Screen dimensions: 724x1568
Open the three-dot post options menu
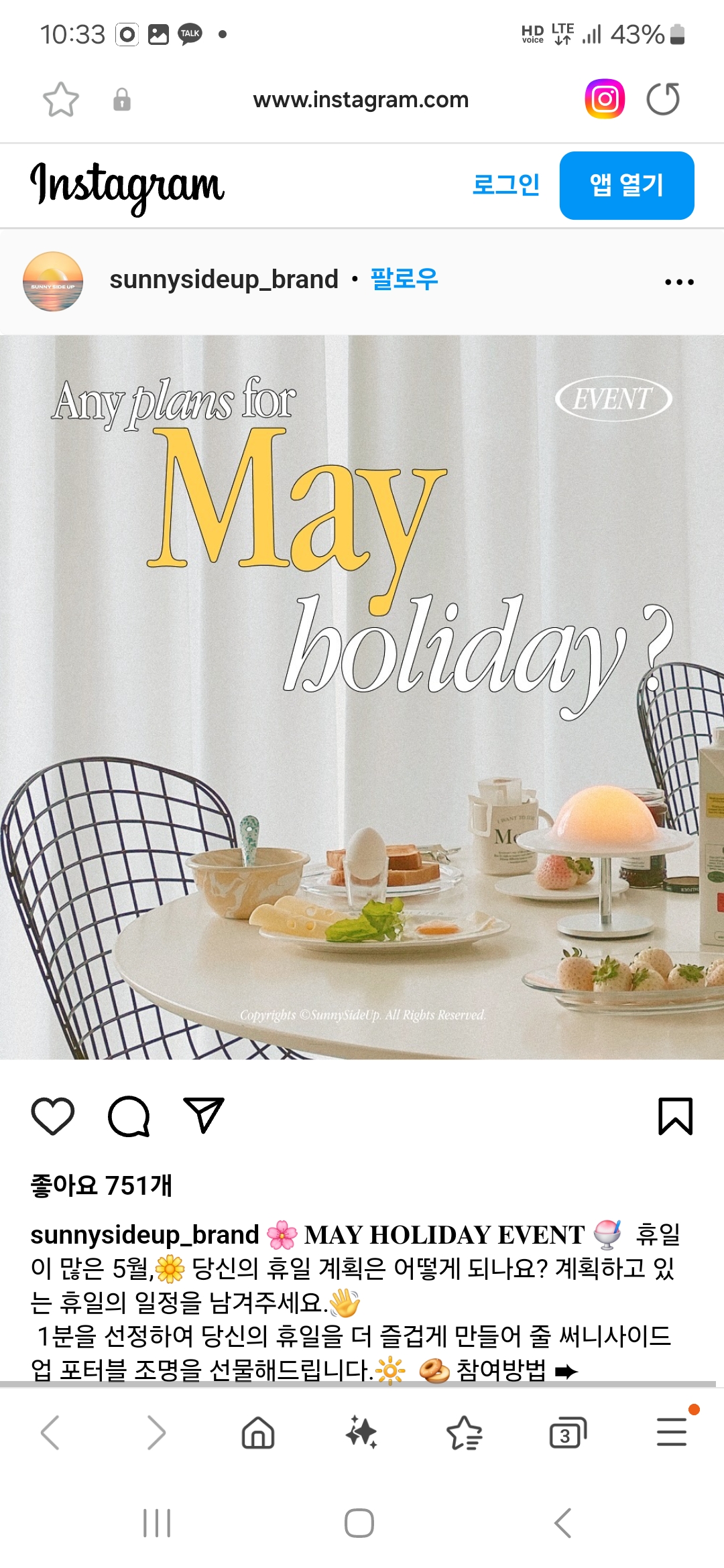[679, 282]
